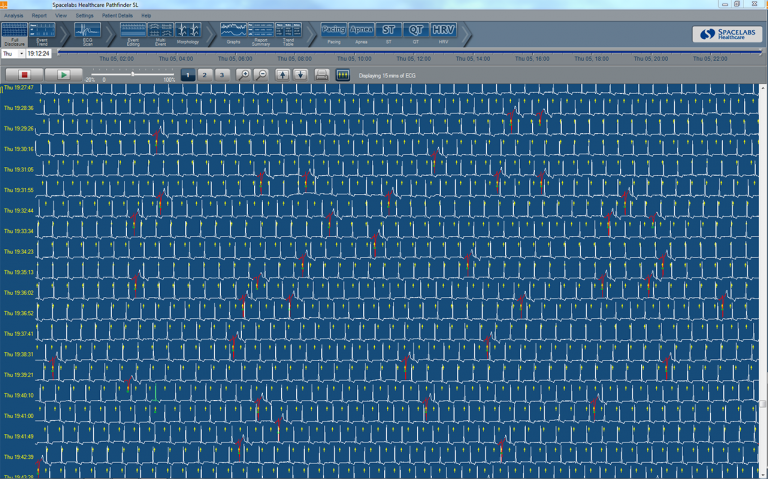Open the Patient Details menu
The height and width of the screenshot is (479, 768).
(x=117, y=16)
